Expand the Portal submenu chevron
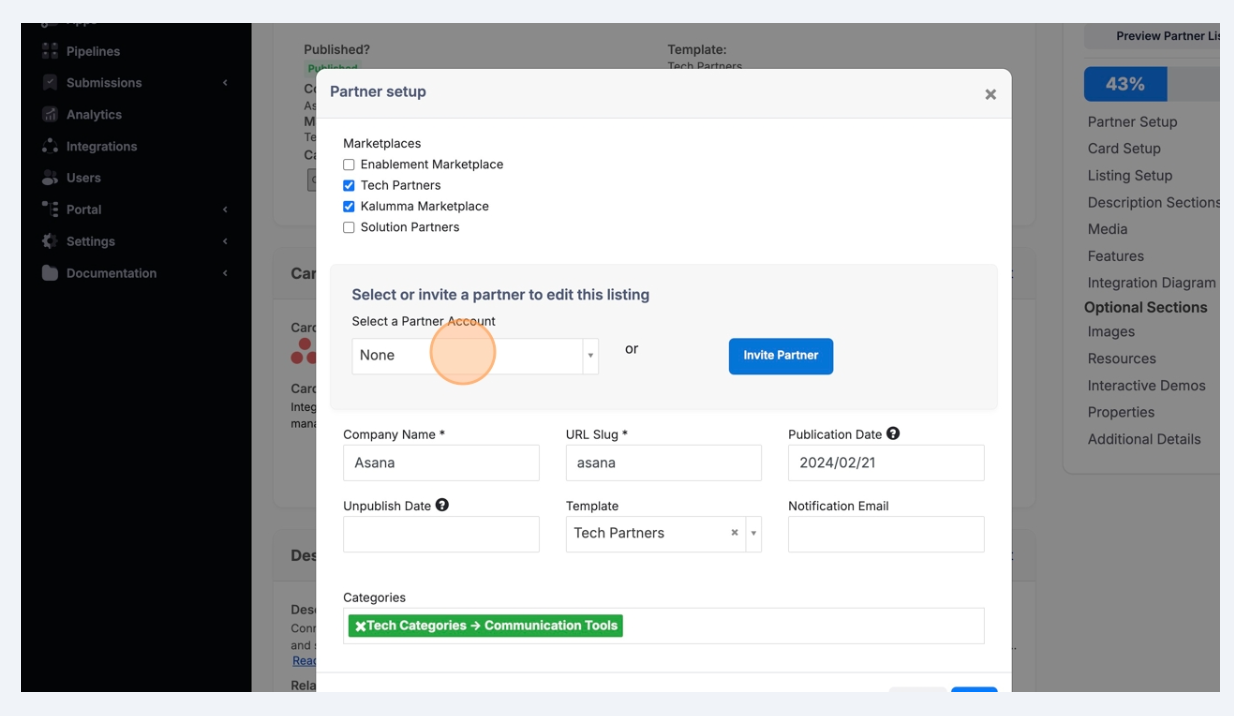 point(225,210)
